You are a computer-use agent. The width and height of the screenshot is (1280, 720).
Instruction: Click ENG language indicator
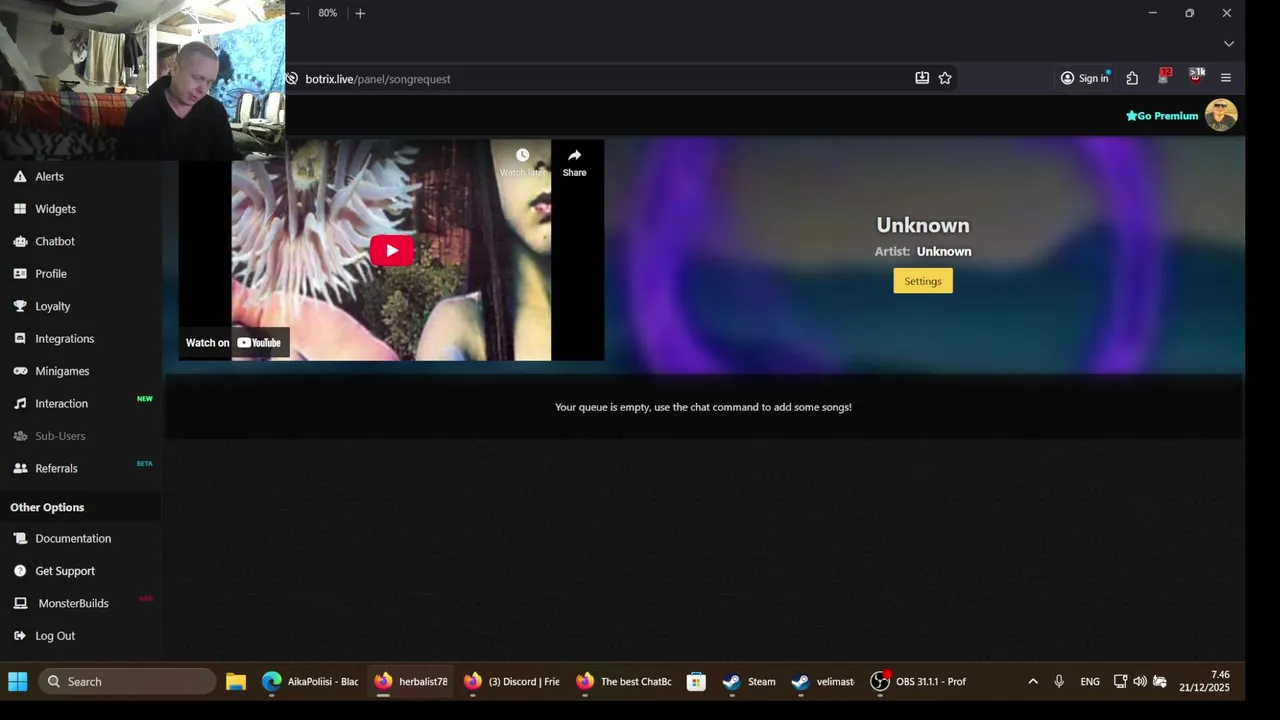tap(1090, 682)
